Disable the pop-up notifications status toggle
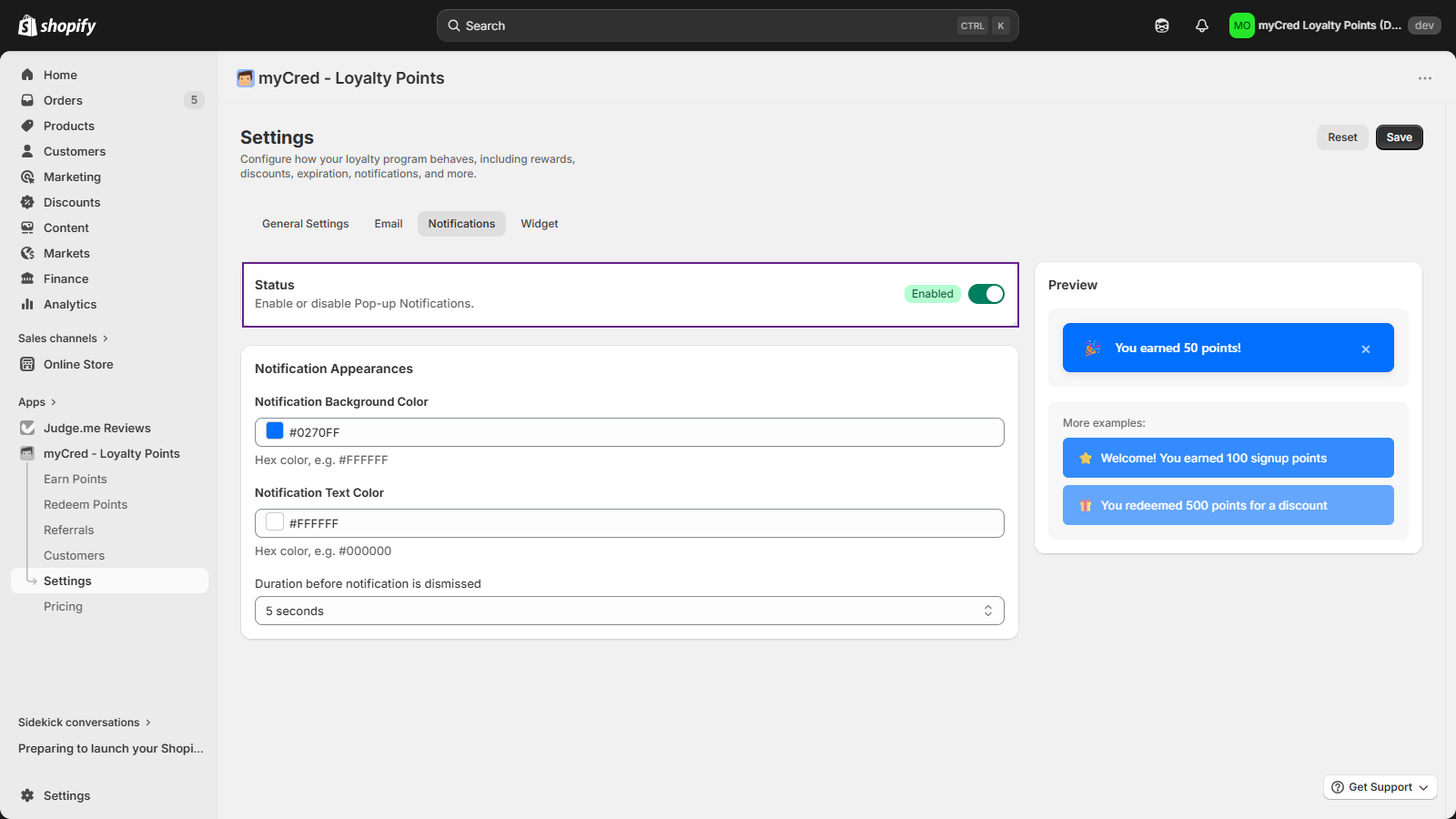This screenshot has height=819, width=1456. [x=986, y=294]
